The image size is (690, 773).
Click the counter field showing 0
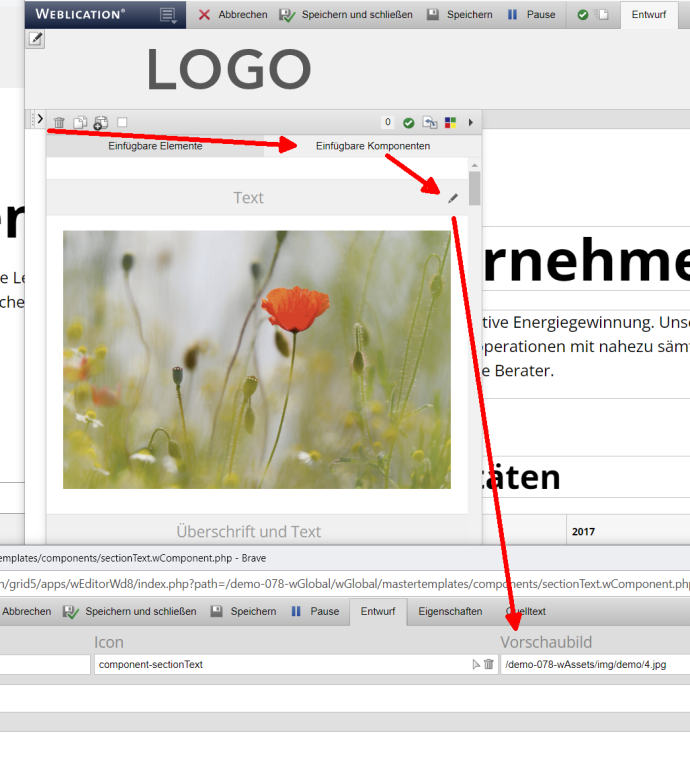click(x=388, y=122)
